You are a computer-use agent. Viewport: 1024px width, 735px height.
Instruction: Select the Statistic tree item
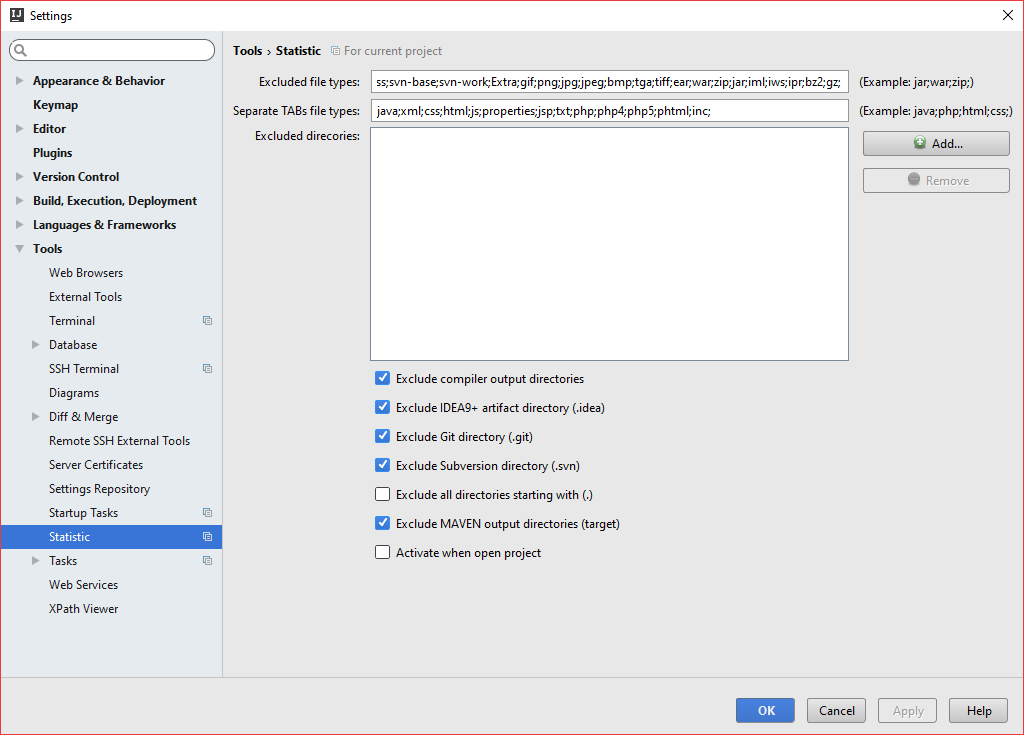coord(111,537)
